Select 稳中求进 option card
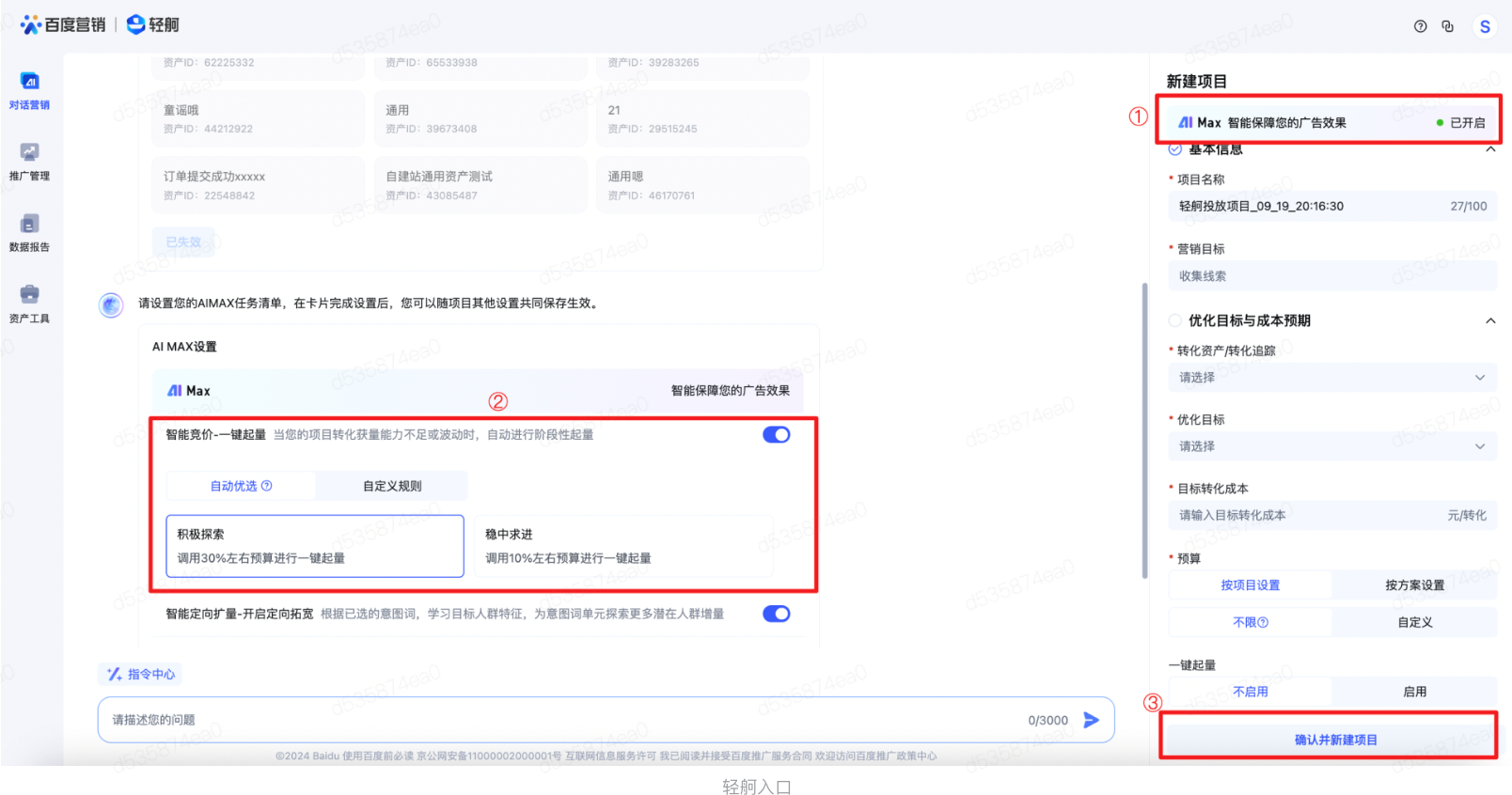The width and height of the screenshot is (1512, 795). coord(622,546)
